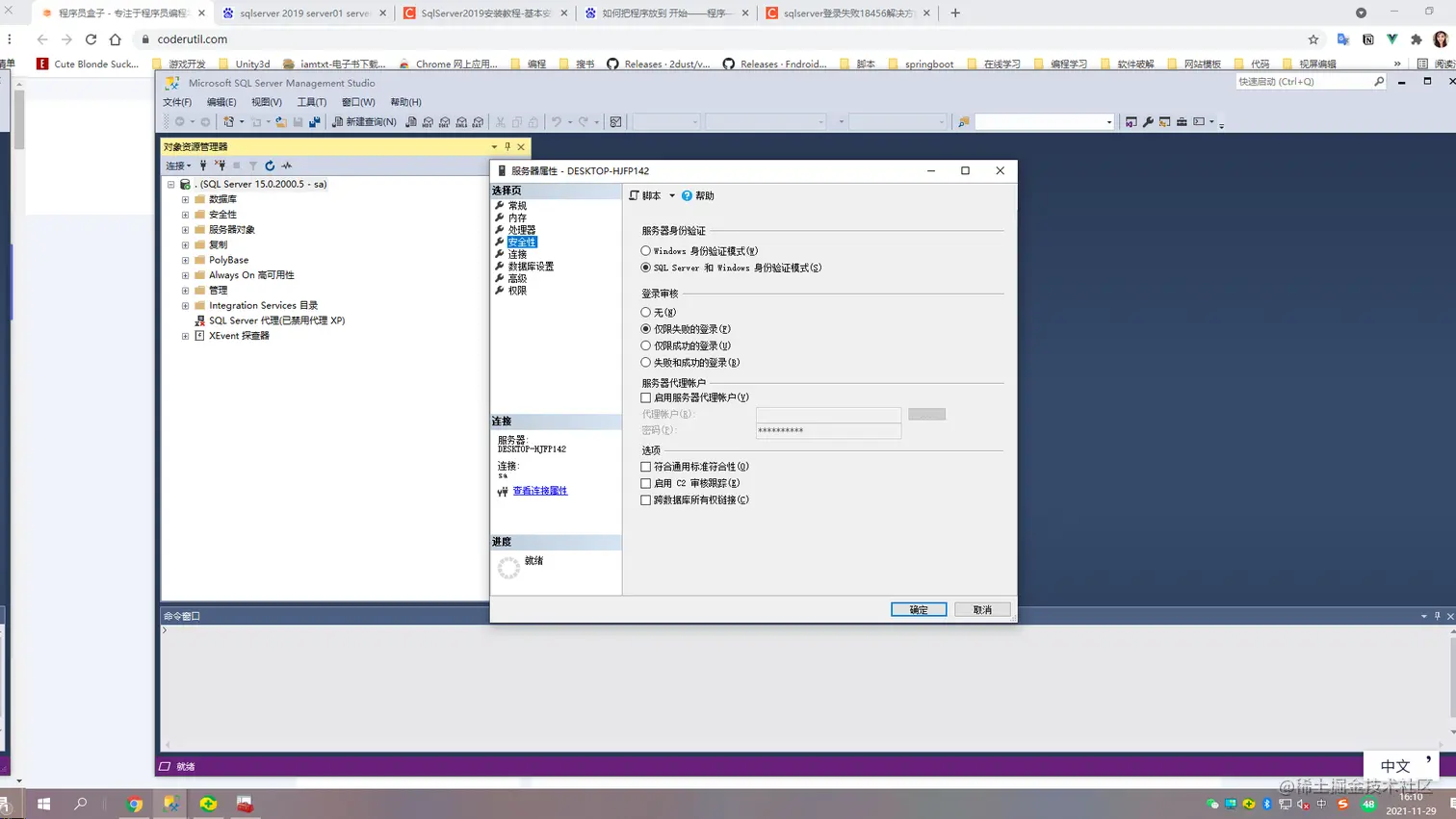Select 失败和成功的登录 radio option
Image resolution: width=1456 pixels, height=819 pixels.
point(646,363)
